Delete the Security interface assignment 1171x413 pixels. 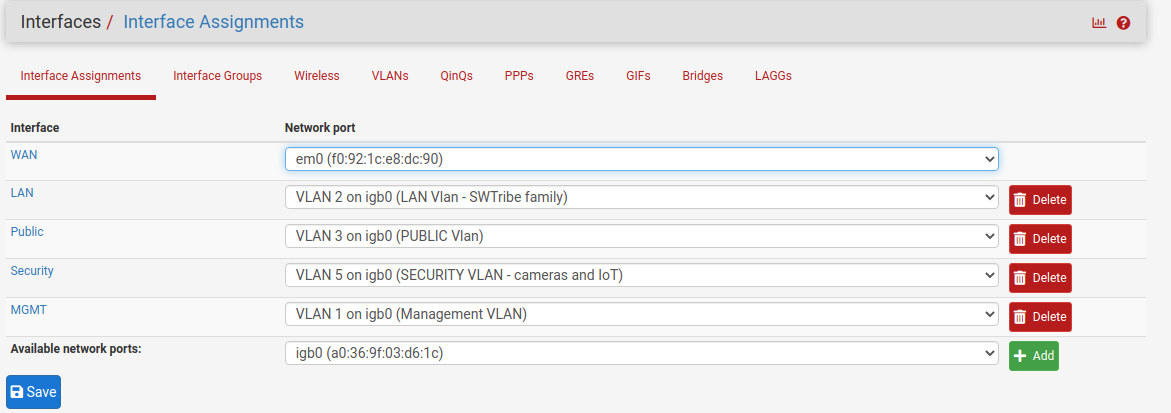(1040, 278)
